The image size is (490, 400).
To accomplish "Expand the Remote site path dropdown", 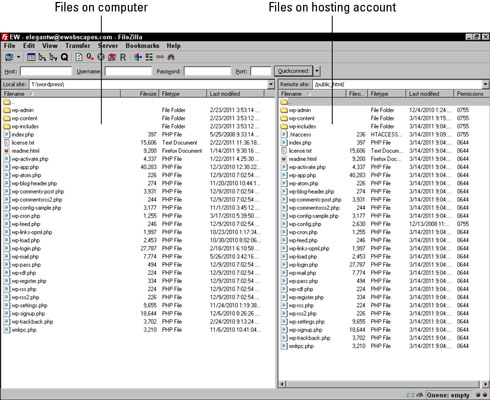I will [x=485, y=84].
